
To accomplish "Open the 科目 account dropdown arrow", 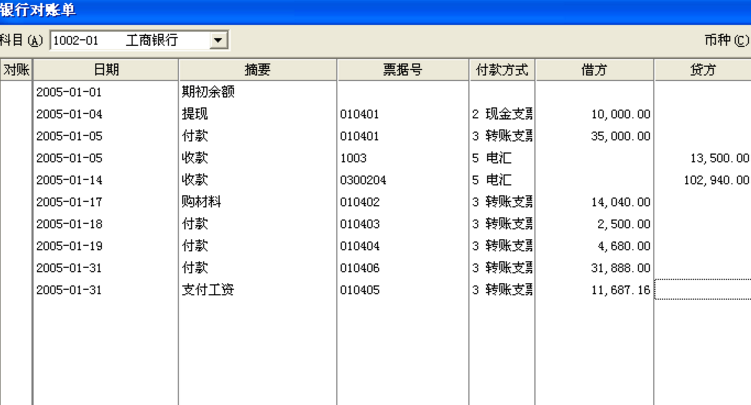I will tap(218, 40).
